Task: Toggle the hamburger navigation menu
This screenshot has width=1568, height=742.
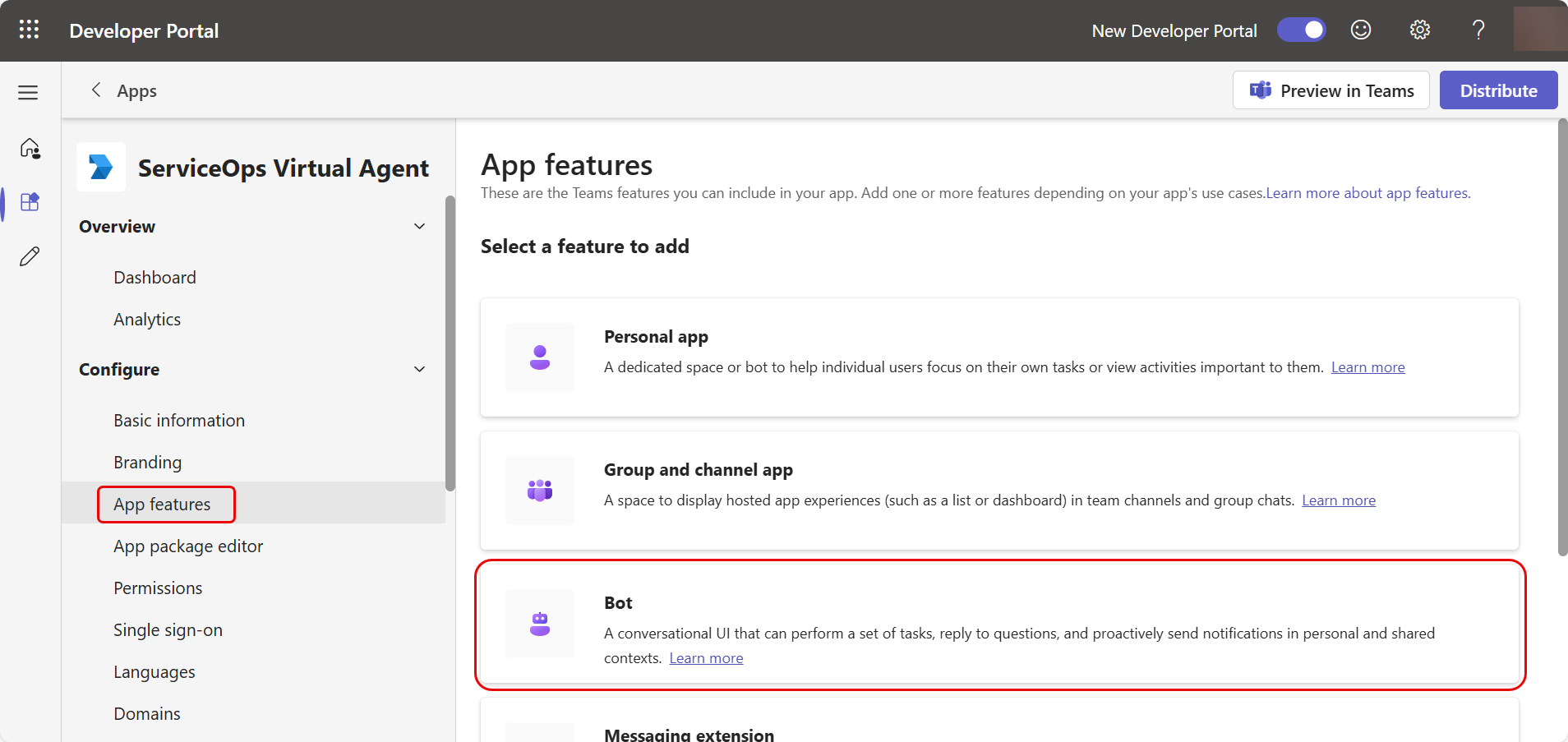Action: (29, 92)
